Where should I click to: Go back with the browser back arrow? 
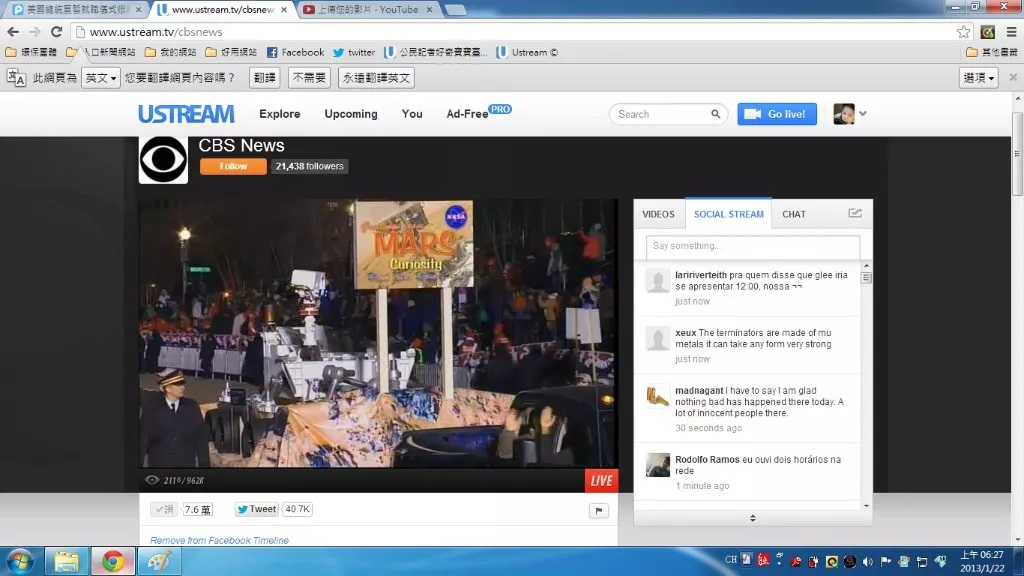(x=13, y=31)
